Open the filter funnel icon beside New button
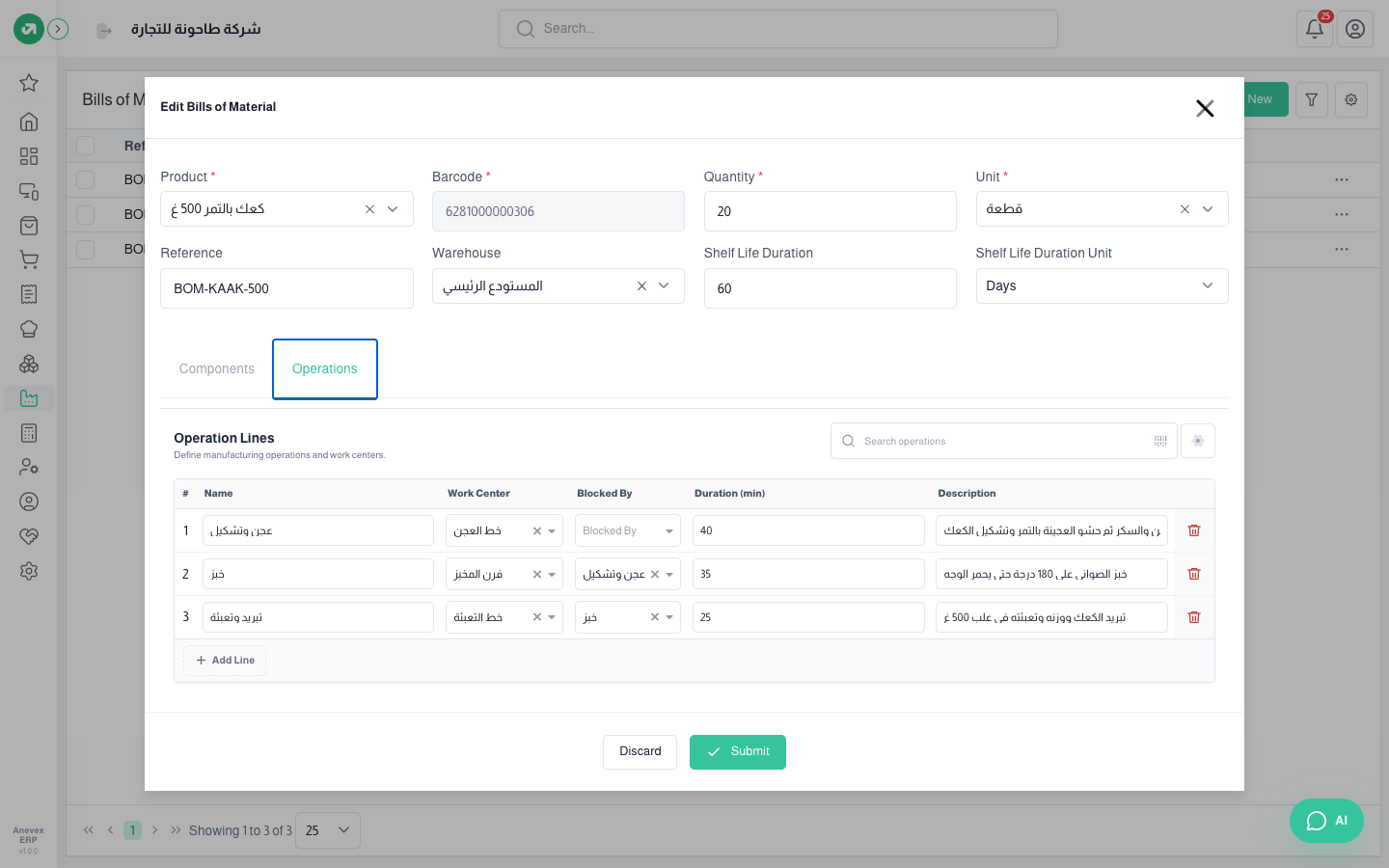Screen dimensions: 1389x868 [x=1312, y=99]
